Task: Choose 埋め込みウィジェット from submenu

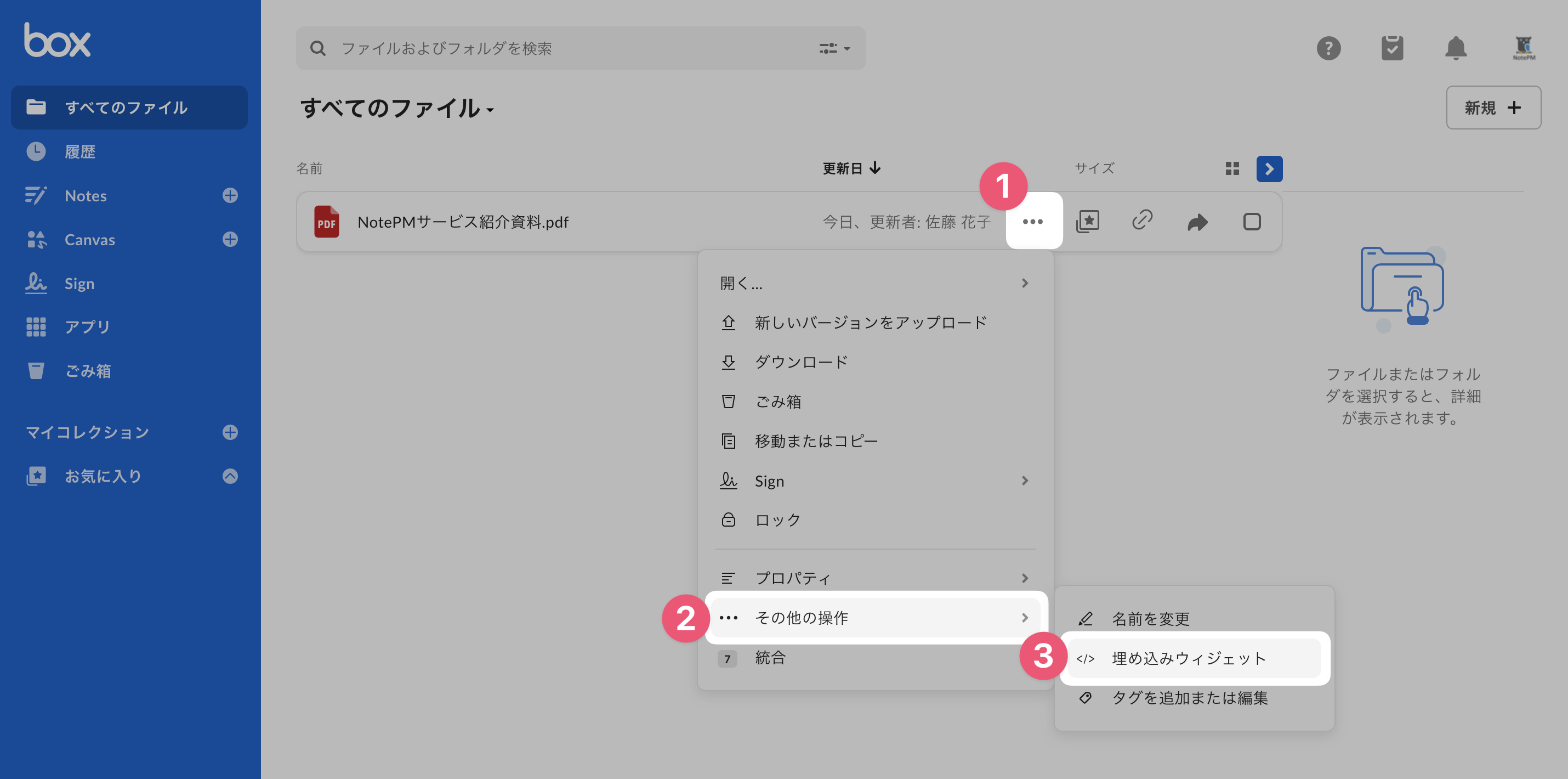Action: click(x=1194, y=658)
